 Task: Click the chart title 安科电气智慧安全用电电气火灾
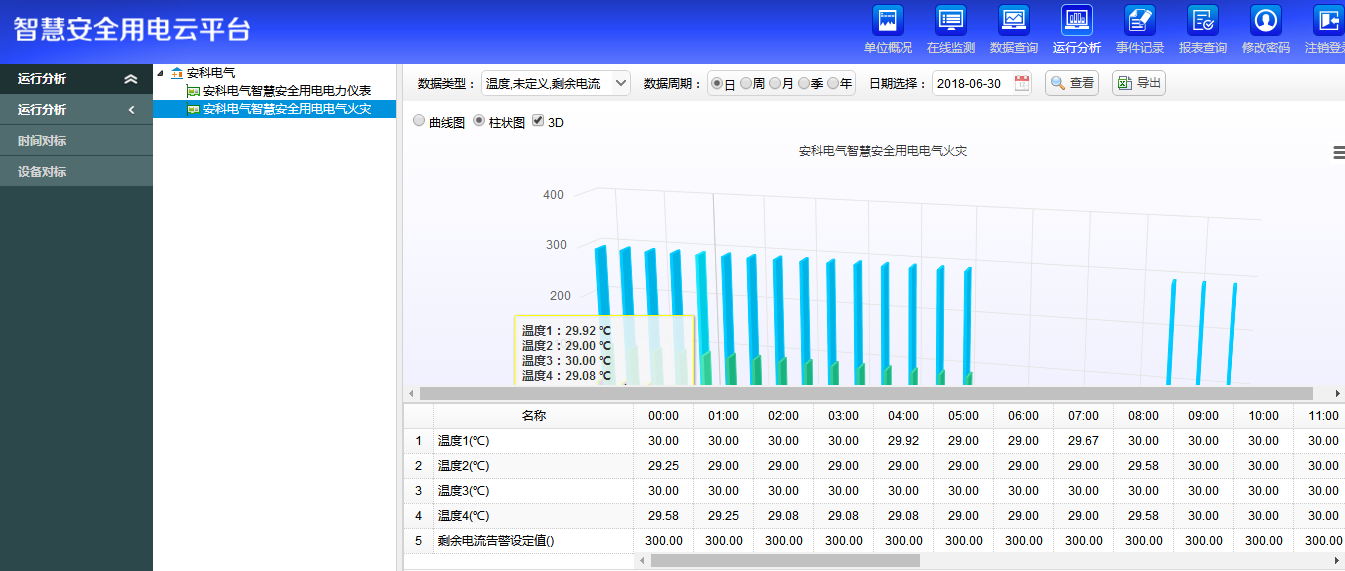click(883, 151)
